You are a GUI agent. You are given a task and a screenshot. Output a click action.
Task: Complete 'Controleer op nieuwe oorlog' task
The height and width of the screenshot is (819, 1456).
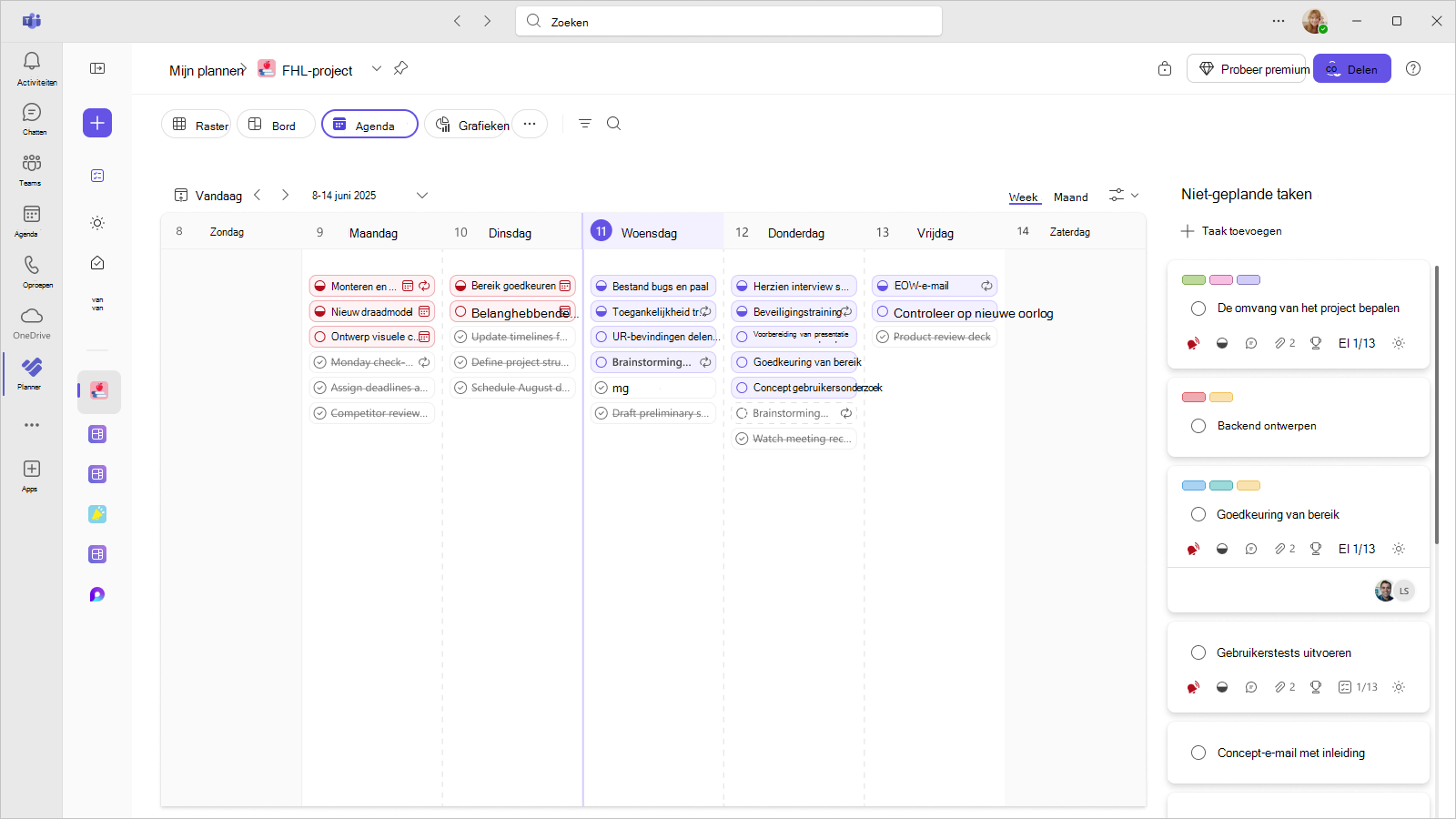coord(883,311)
